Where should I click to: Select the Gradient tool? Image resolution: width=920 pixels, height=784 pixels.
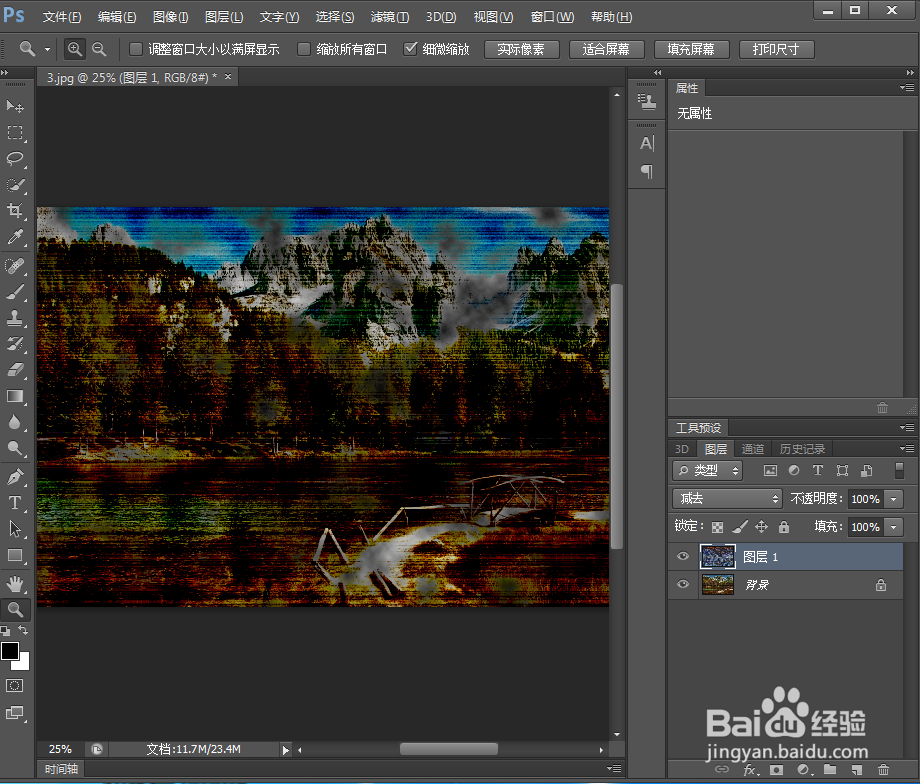point(15,396)
